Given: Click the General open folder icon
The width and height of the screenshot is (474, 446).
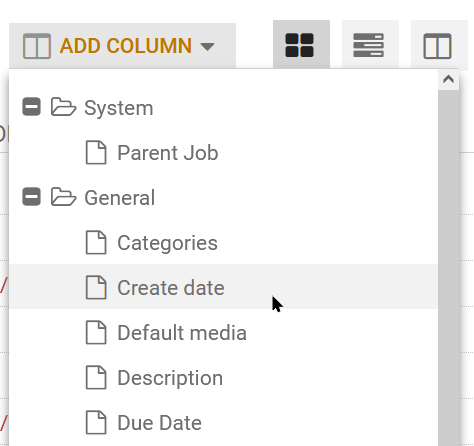Looking at the screenshot, I should (x=63, y=197).
